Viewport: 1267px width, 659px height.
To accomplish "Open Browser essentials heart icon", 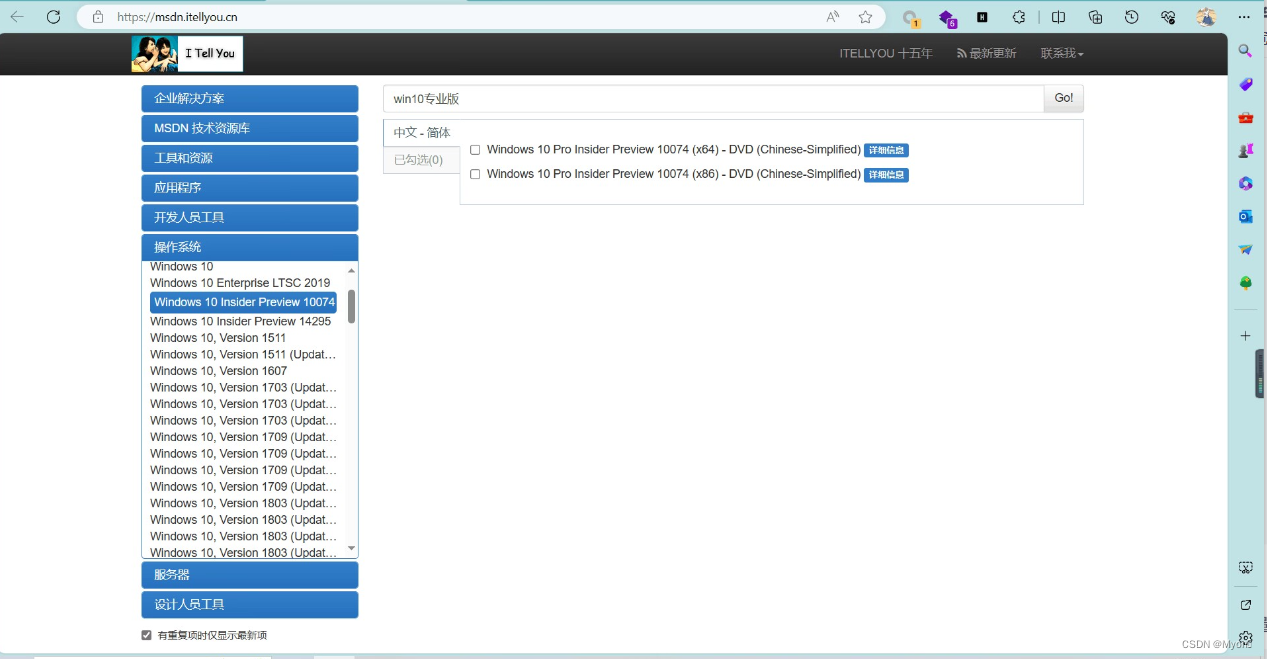I will [1168, 17].
